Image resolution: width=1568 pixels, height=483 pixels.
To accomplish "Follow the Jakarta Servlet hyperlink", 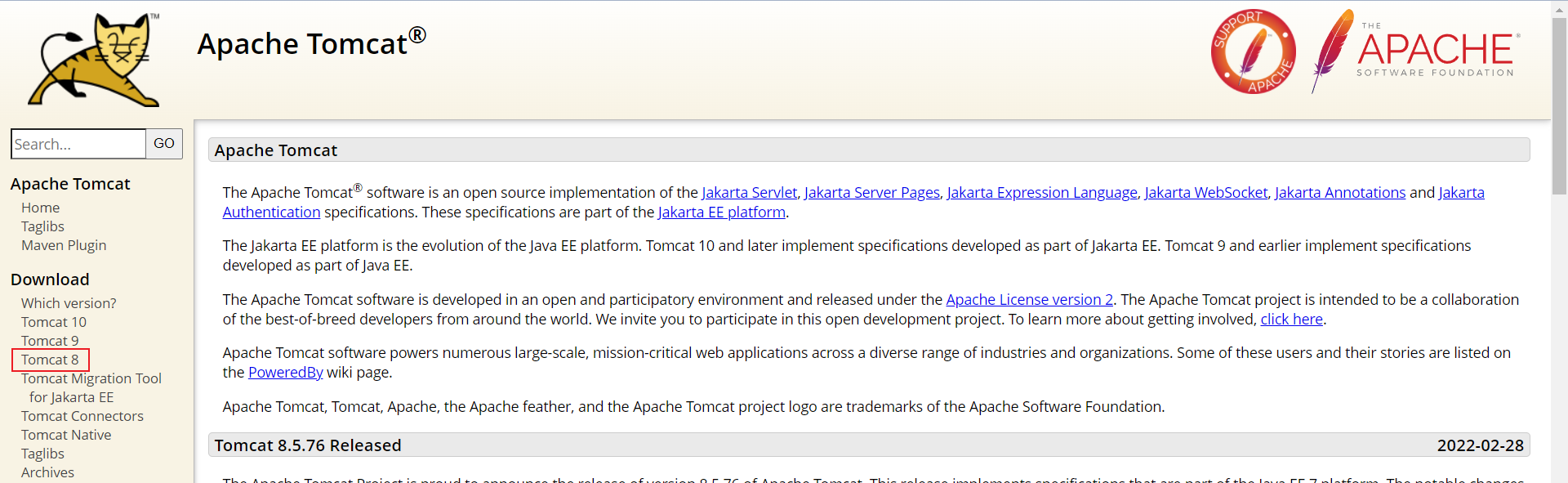I will pos(749,193).
